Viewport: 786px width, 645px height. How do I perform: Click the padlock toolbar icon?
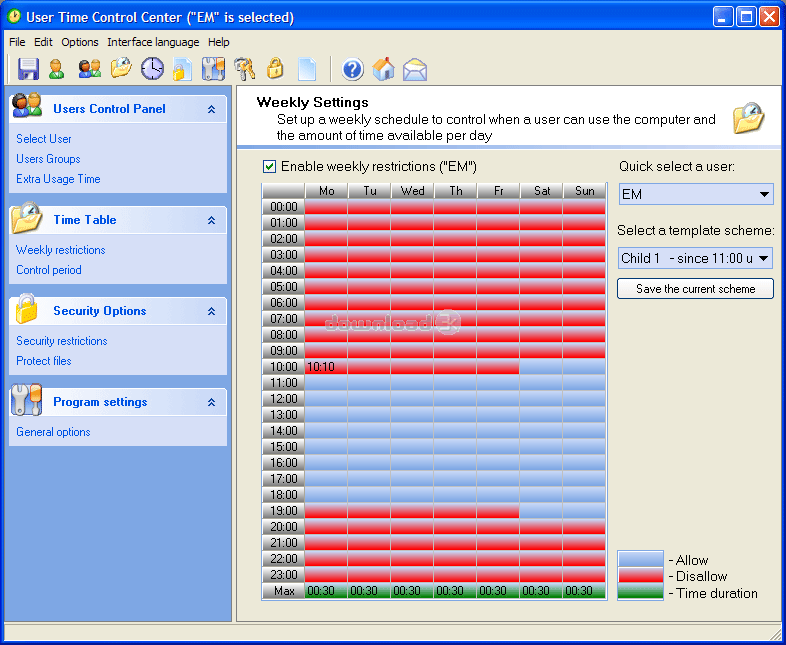[275, 69]
